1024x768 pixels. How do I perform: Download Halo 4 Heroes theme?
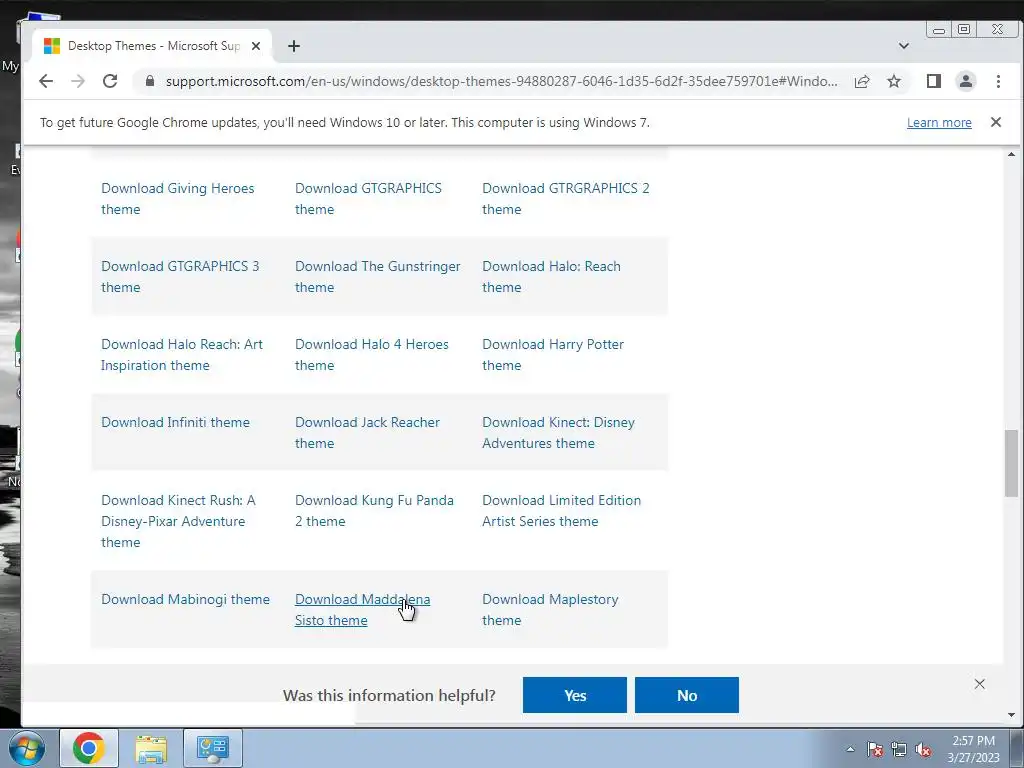click(x=372, y=355)
